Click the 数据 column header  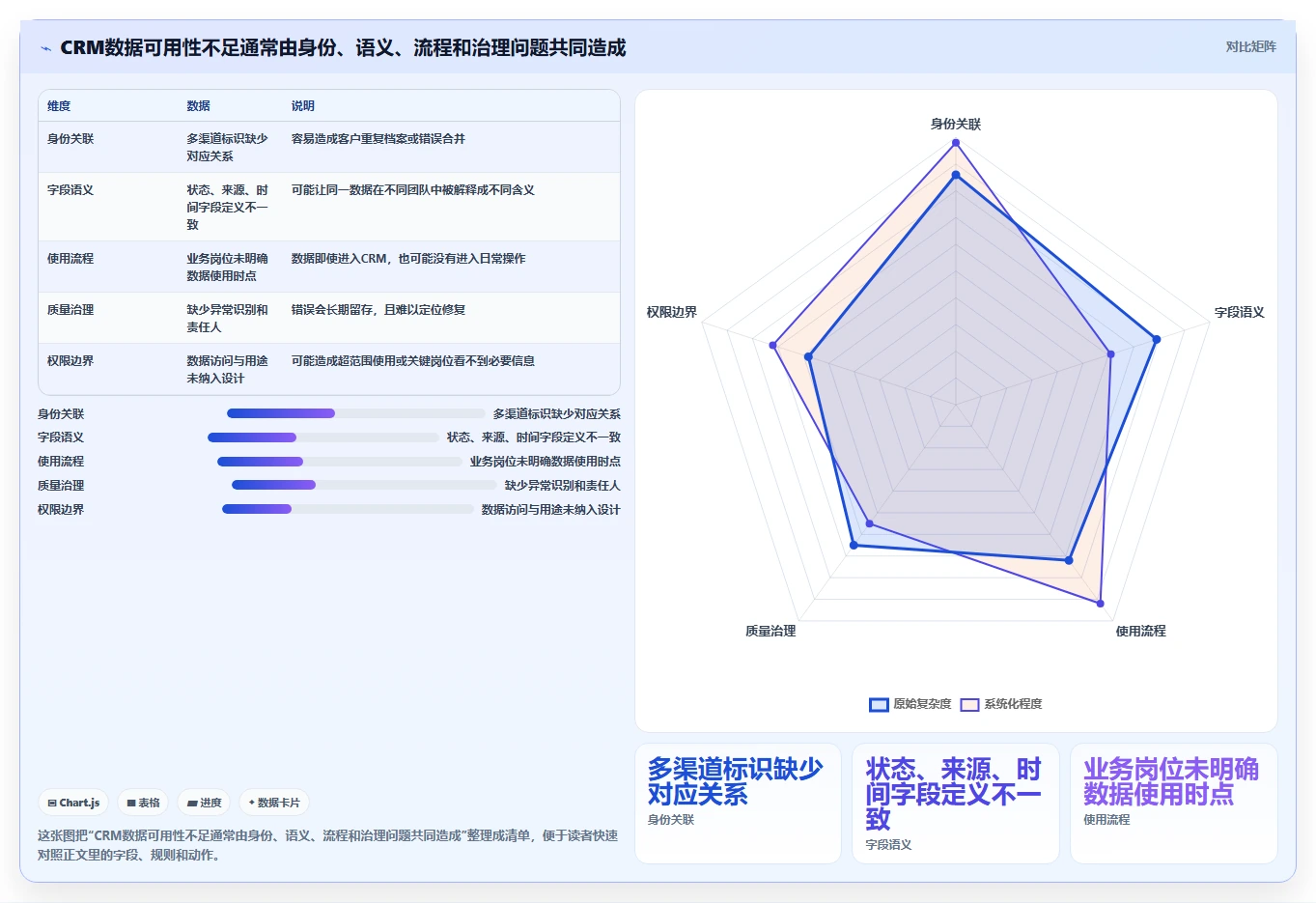pyautogui.click(x=198, y=106)
